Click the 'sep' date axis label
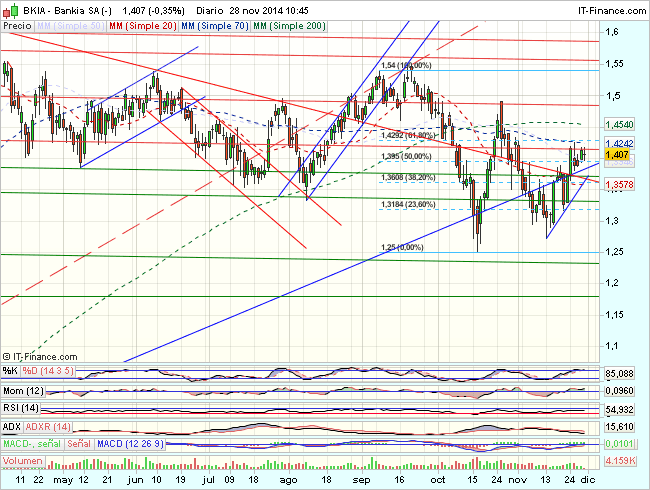Screen dimensions: 650x490 361,480
